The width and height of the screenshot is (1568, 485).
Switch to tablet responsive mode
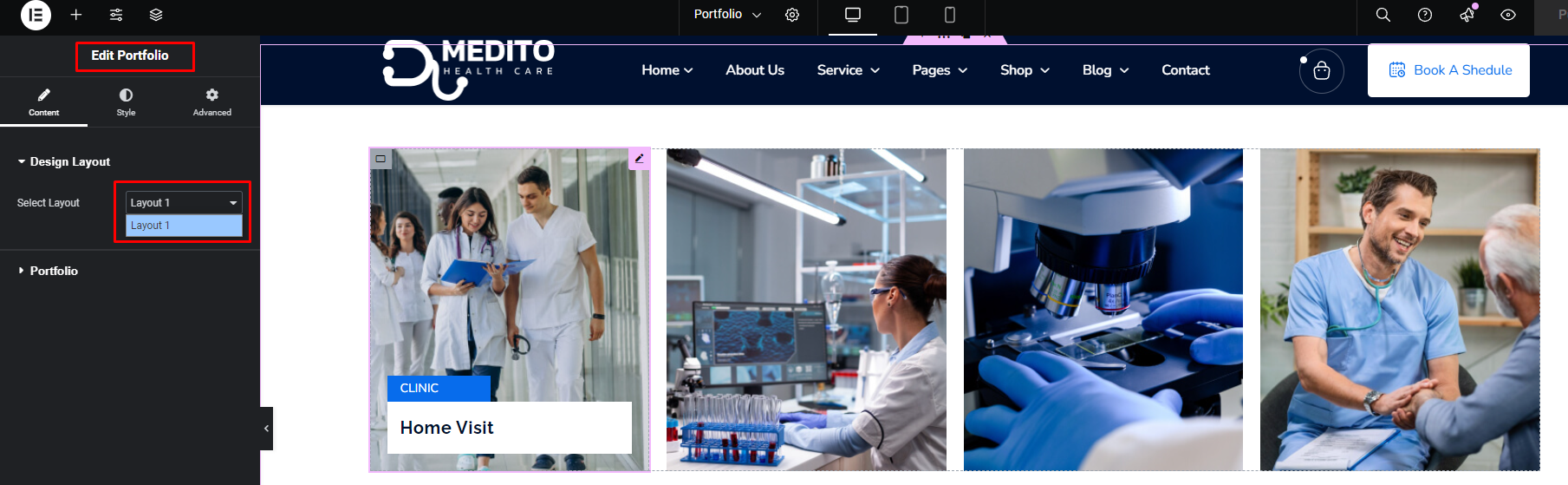901,15
